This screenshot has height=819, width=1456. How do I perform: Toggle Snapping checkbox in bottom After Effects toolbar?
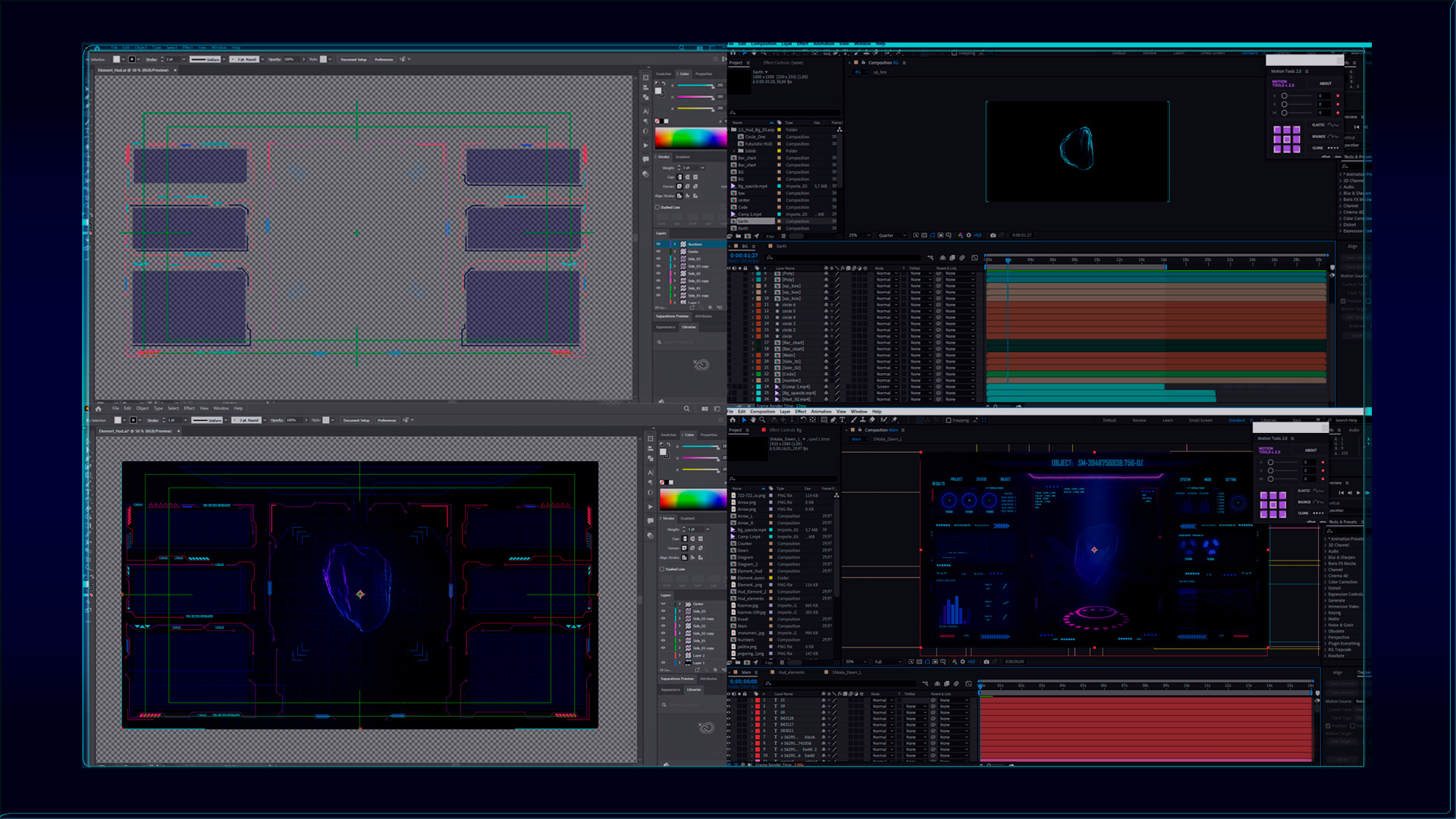pos(949,420)
